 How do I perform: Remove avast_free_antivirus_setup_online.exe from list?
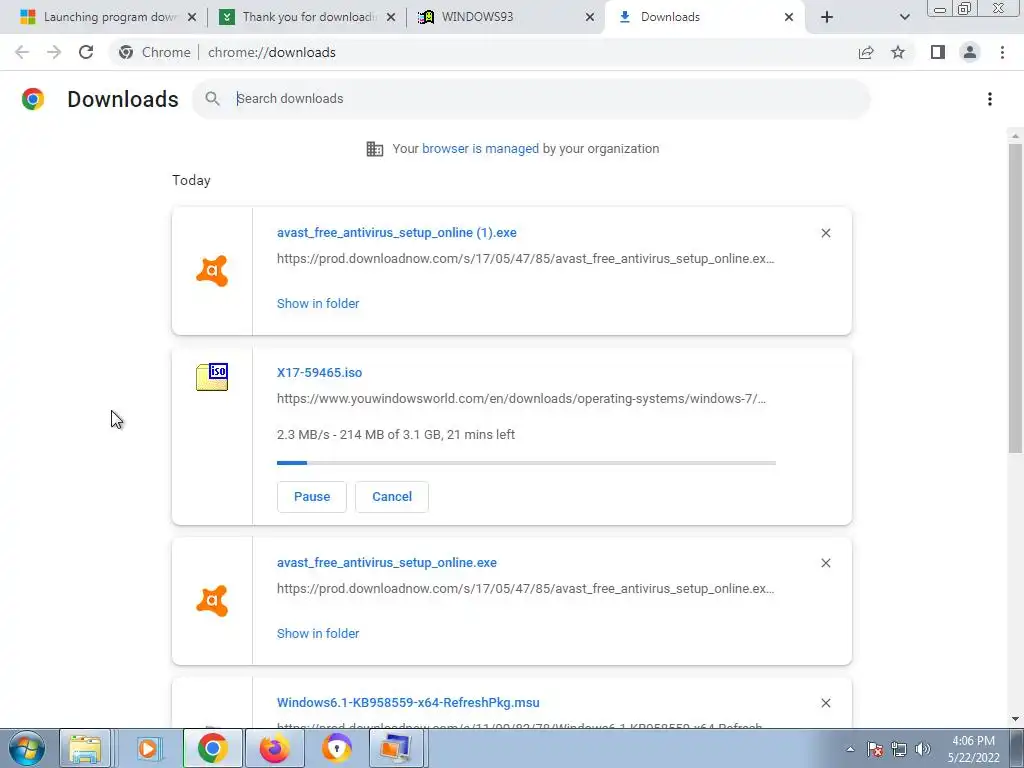[825, 563]
